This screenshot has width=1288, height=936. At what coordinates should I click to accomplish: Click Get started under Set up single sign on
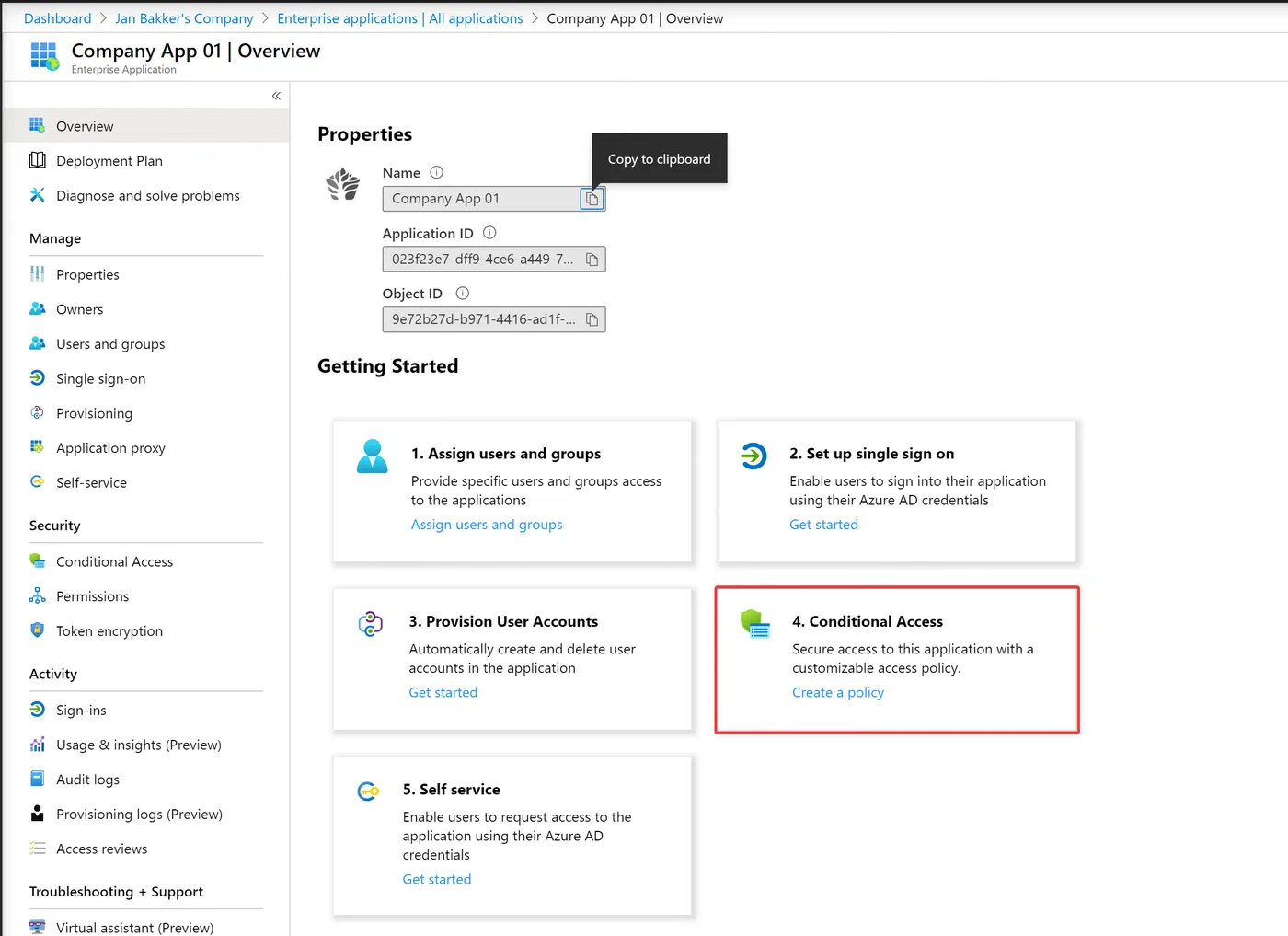(x=823, y=524)
